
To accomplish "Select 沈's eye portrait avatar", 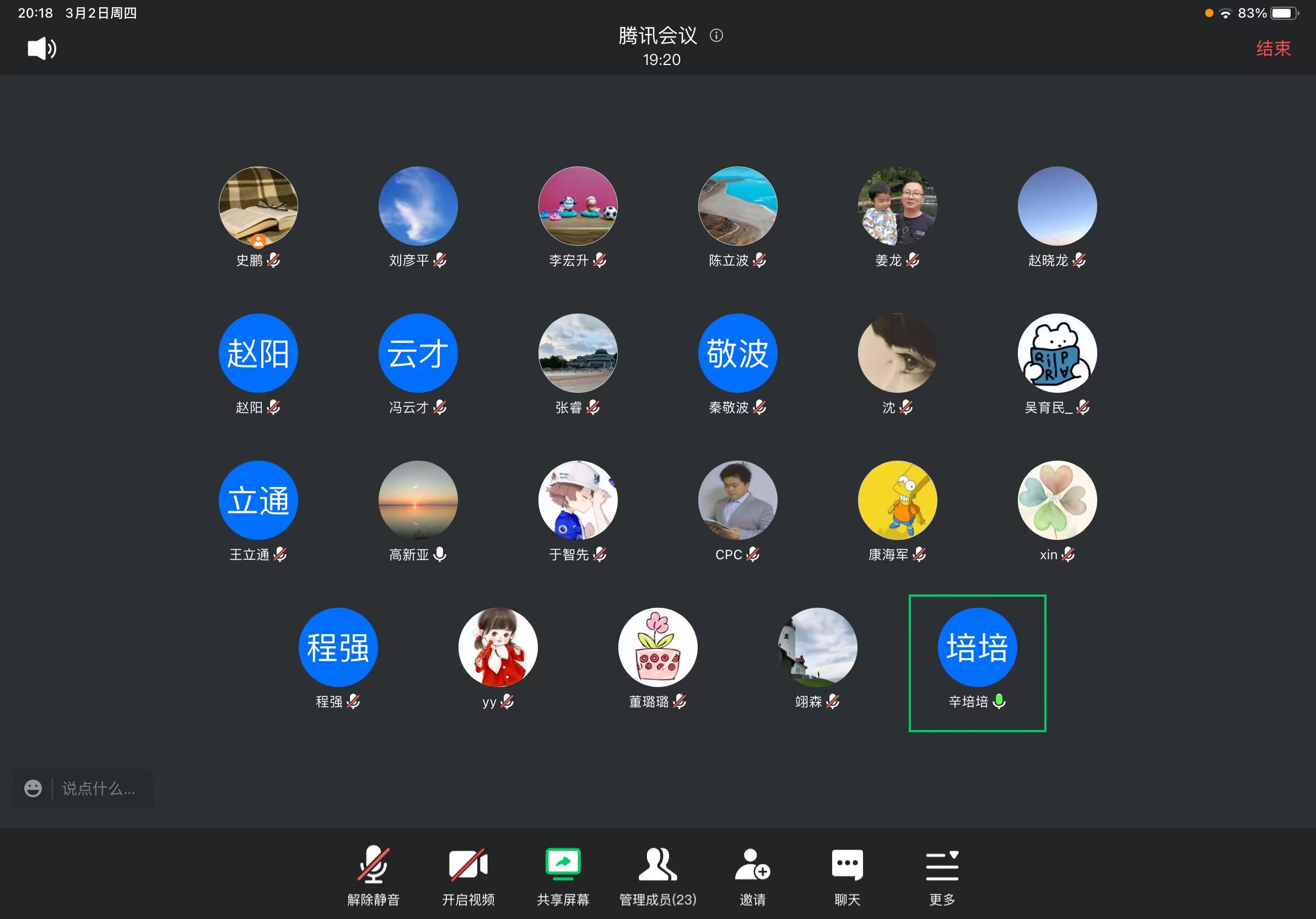I will coord(898,353).
